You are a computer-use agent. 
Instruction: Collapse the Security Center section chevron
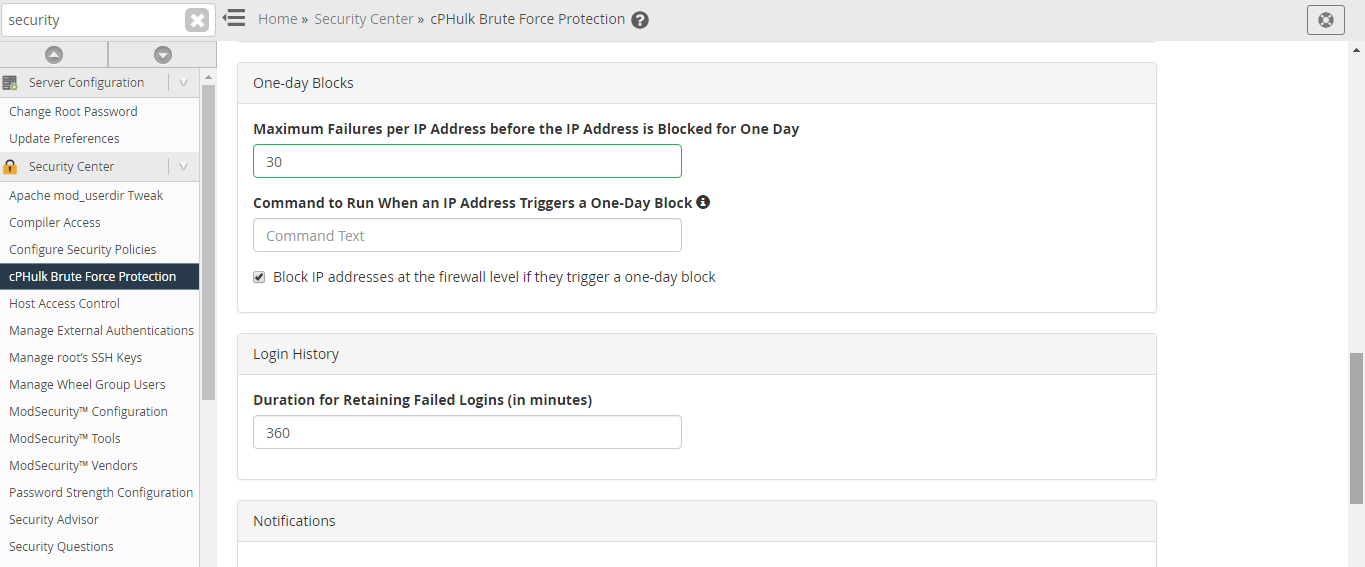(183, 167)
